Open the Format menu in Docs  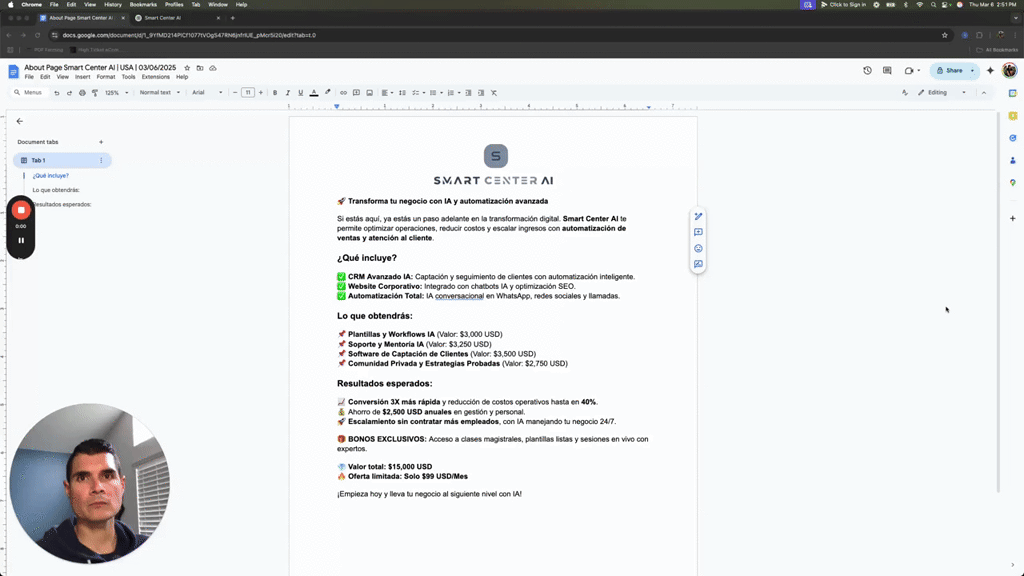(x=106, y=77)
